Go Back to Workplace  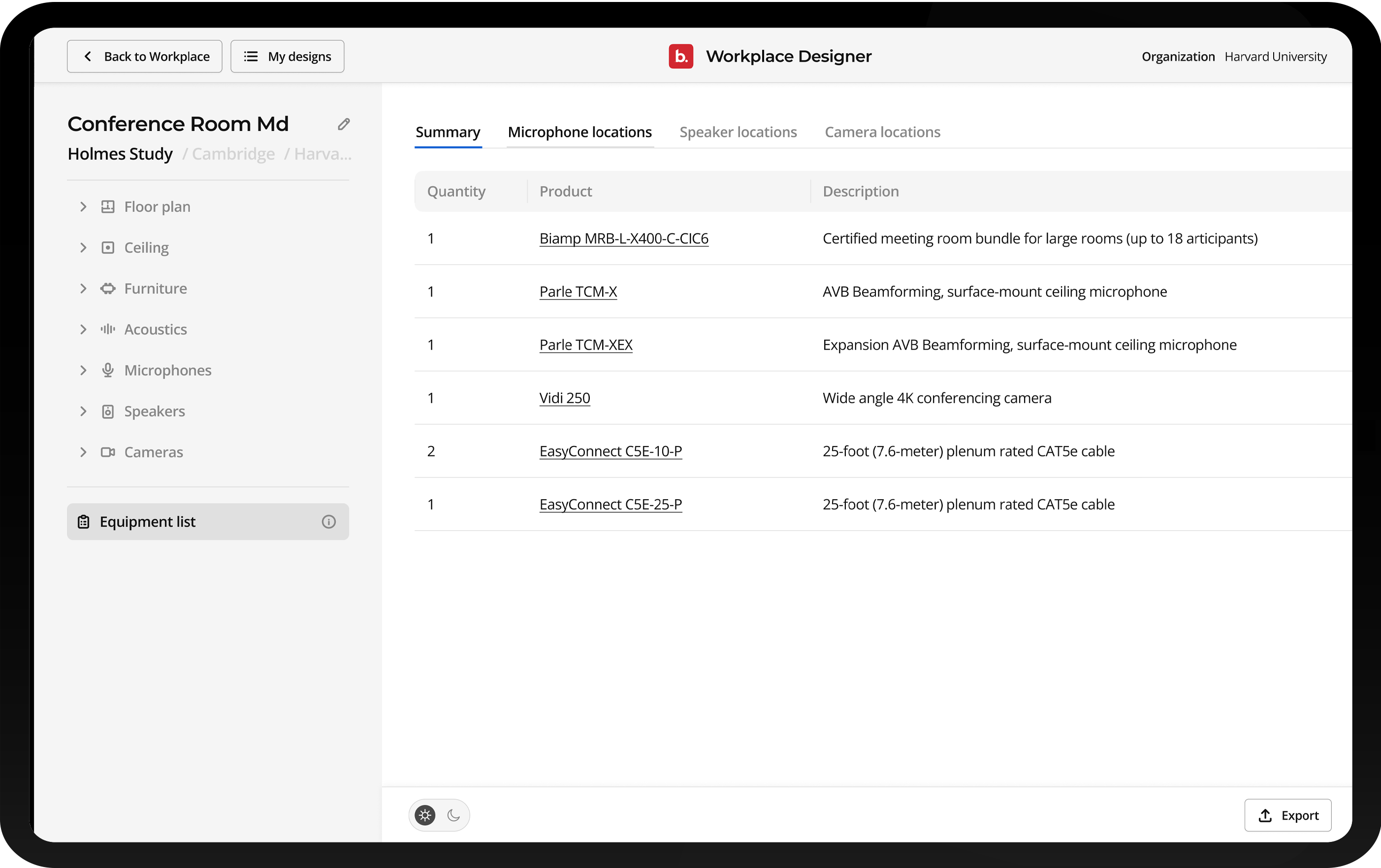[x=145, y=56]
